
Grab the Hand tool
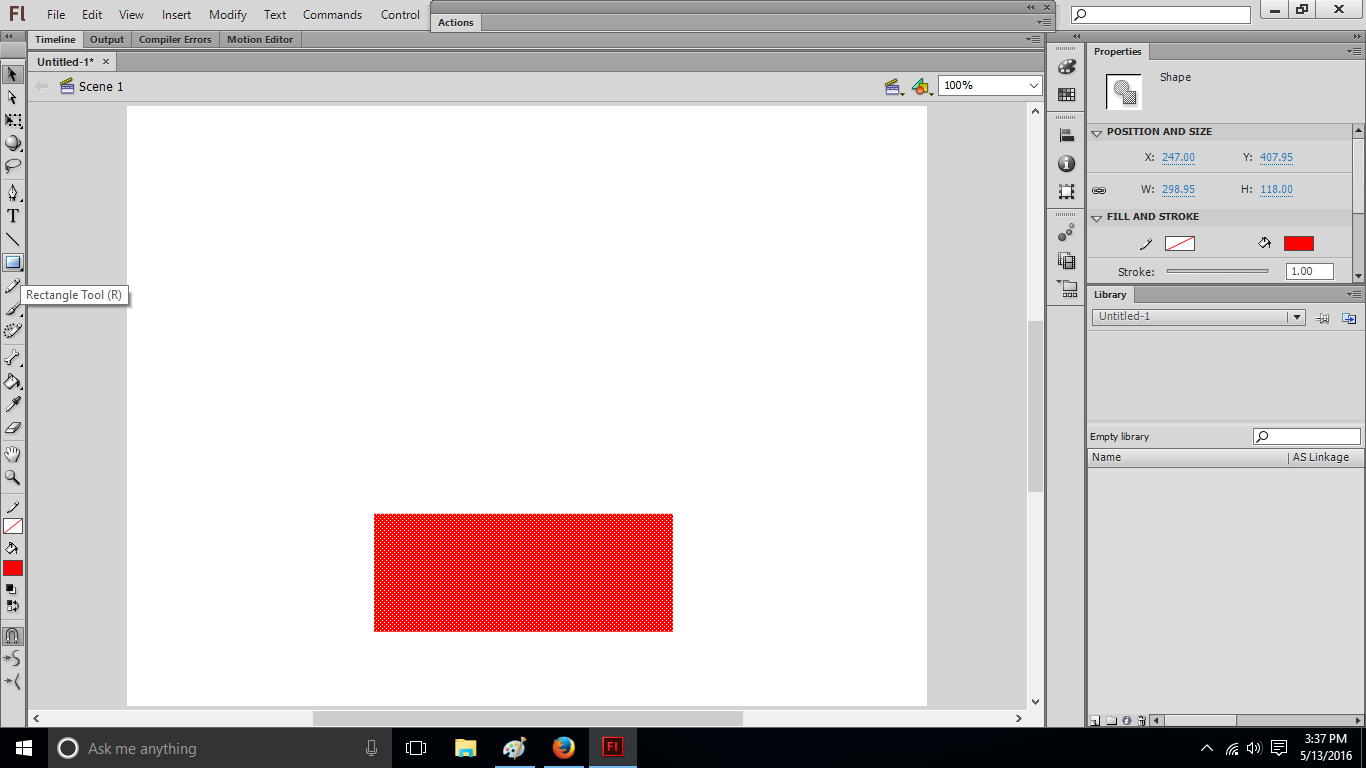pyautogui.click(x=13, y=452)
